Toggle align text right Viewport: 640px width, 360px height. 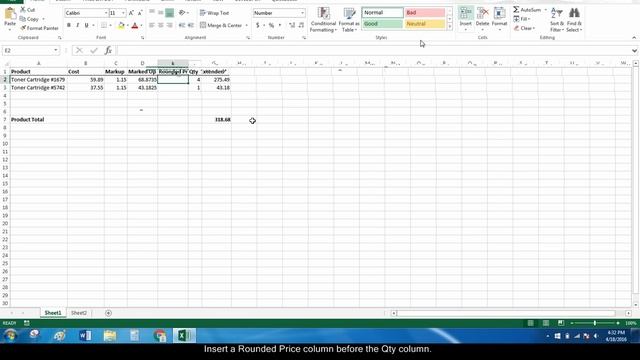(169, 25)
